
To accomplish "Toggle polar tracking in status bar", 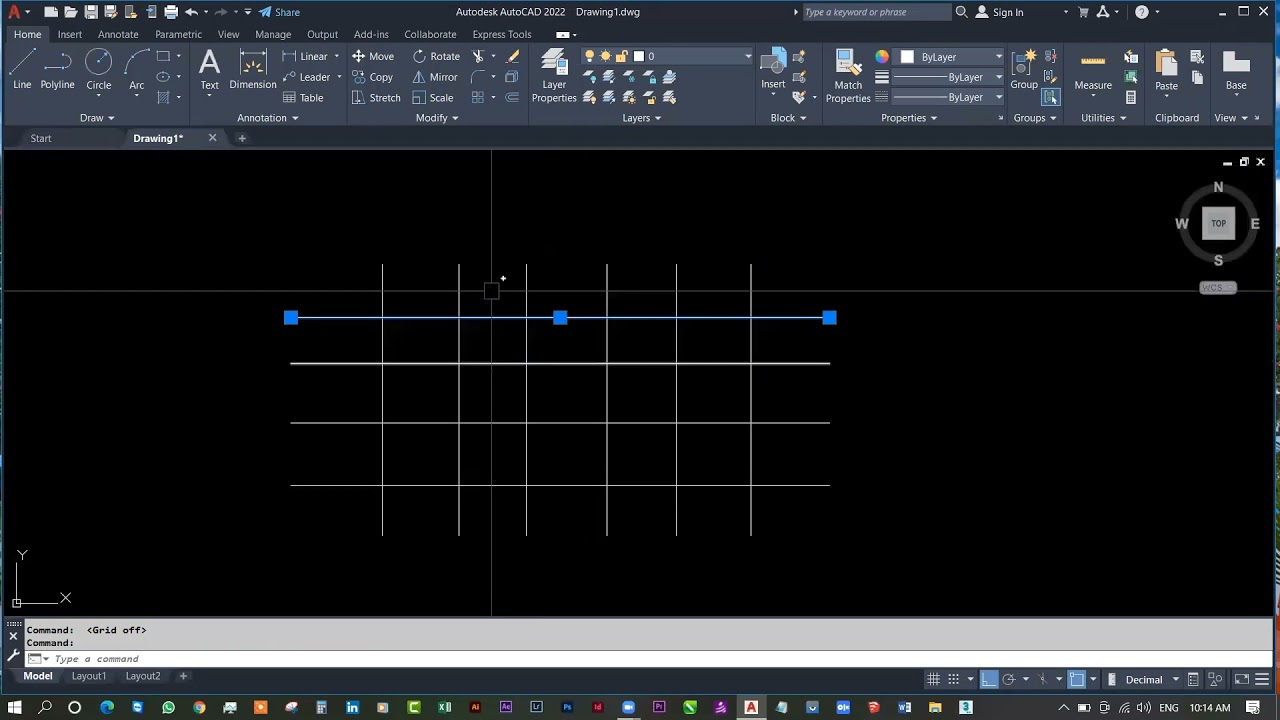I will (1009, 680).
